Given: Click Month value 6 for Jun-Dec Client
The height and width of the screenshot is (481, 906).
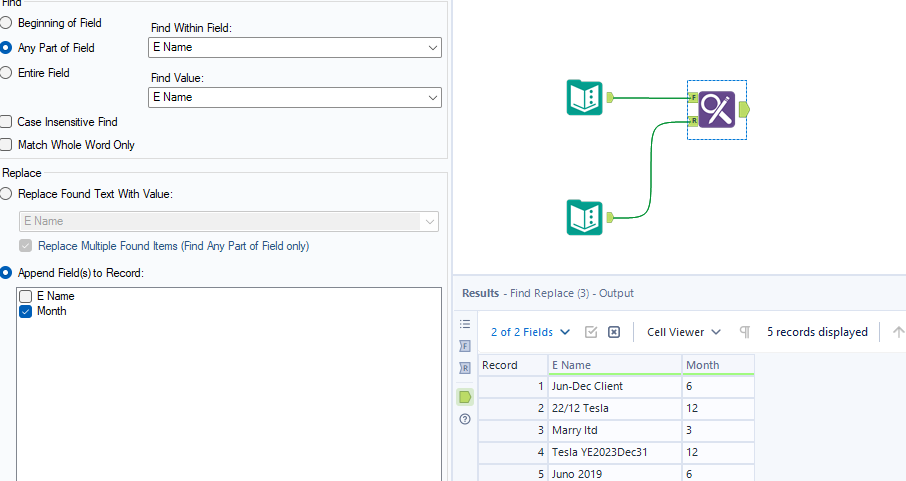Looking at the screenshot, I should [x=718, y=386].
